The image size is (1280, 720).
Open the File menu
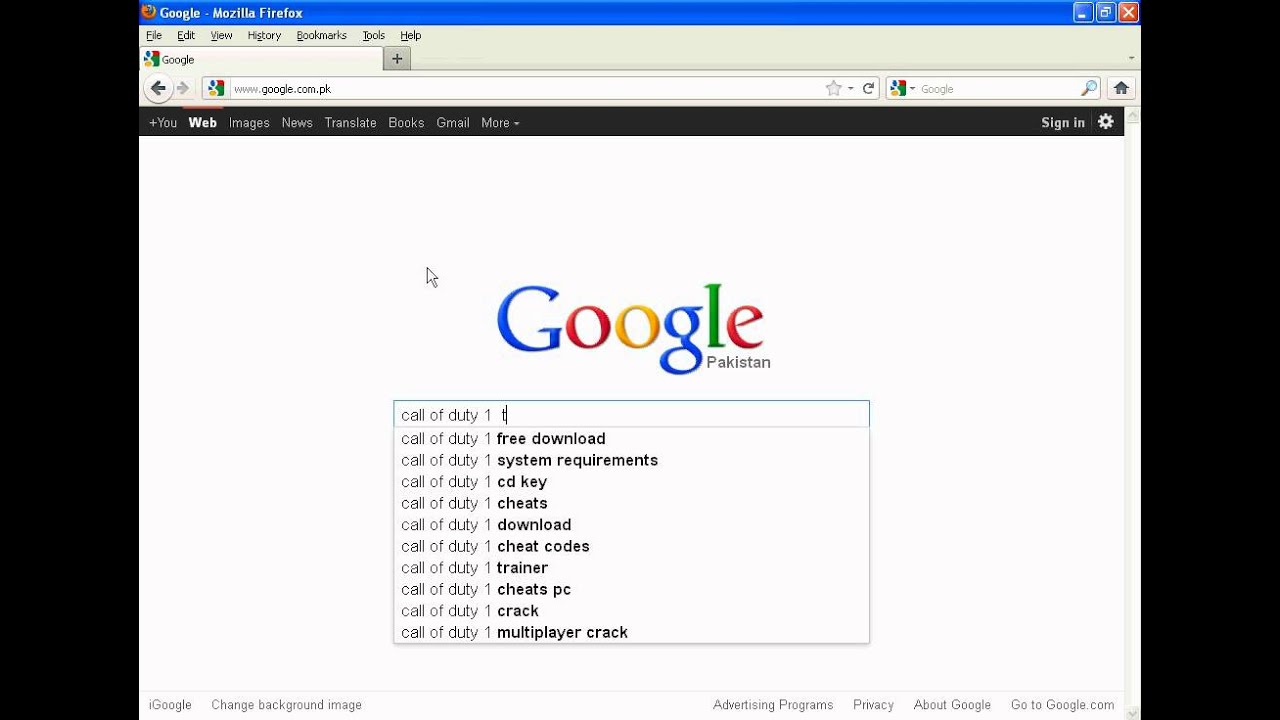[x=154, y=35]
